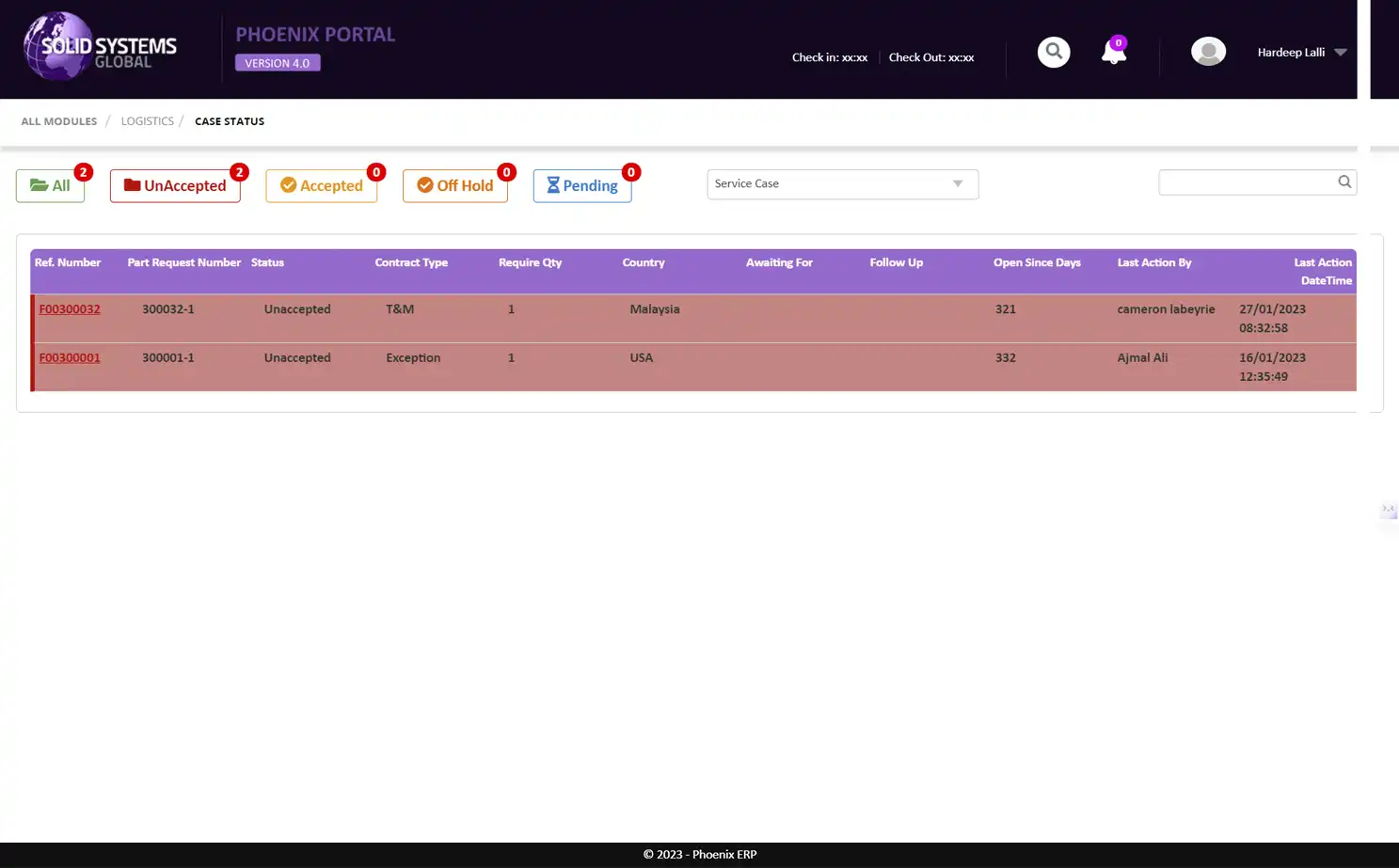Click the Check In time label
Screen dimensions: 1399x868
coord(829,56)
